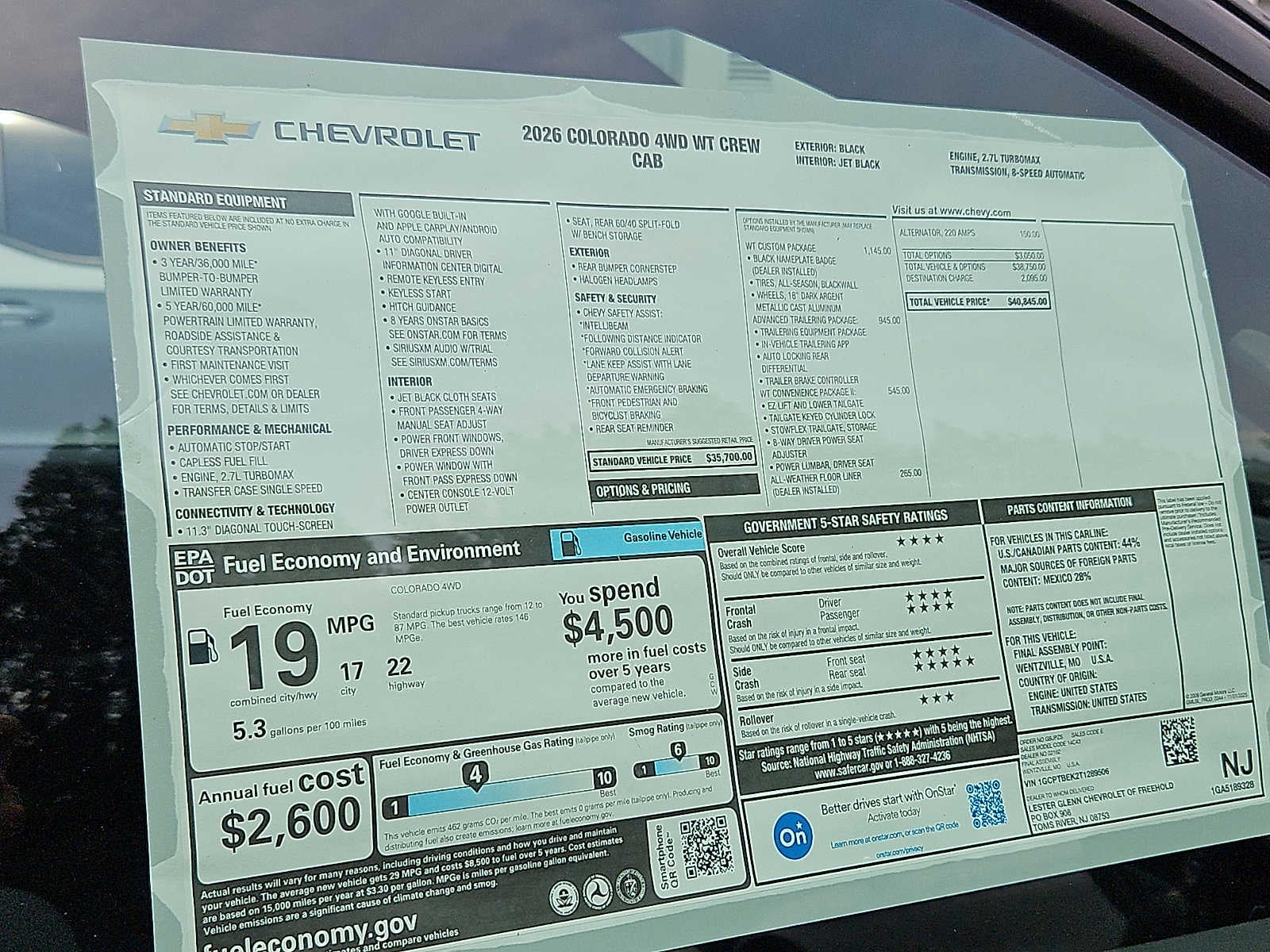Image resolution: width=1270 pixels, height=952 pixels.
Task: Click the CHEVROLET wordmark
Action: point(376,136)
